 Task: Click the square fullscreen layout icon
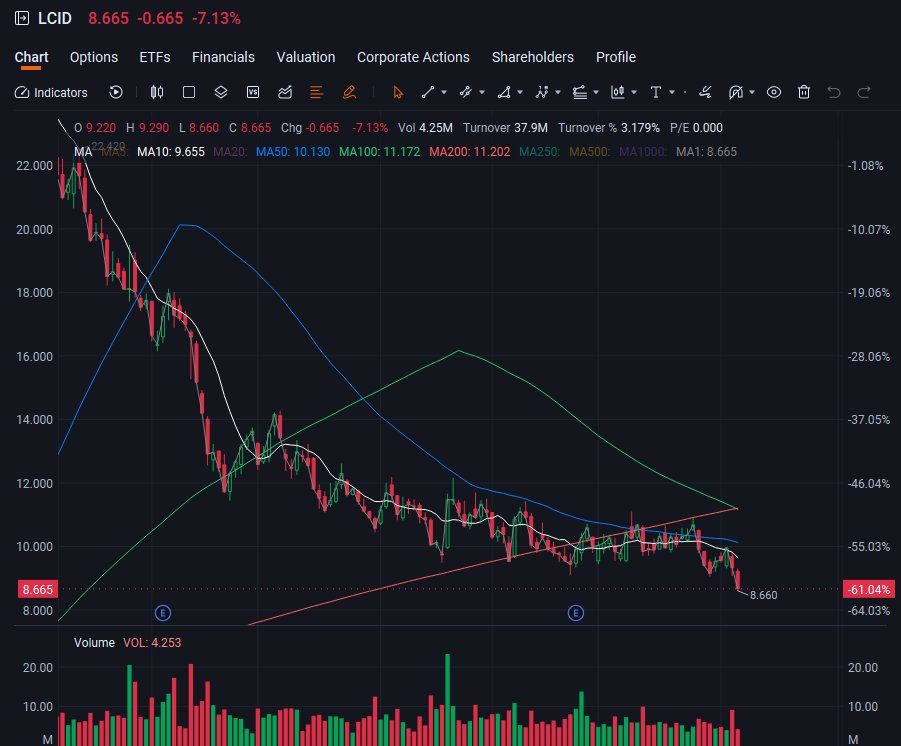[188, 92]
